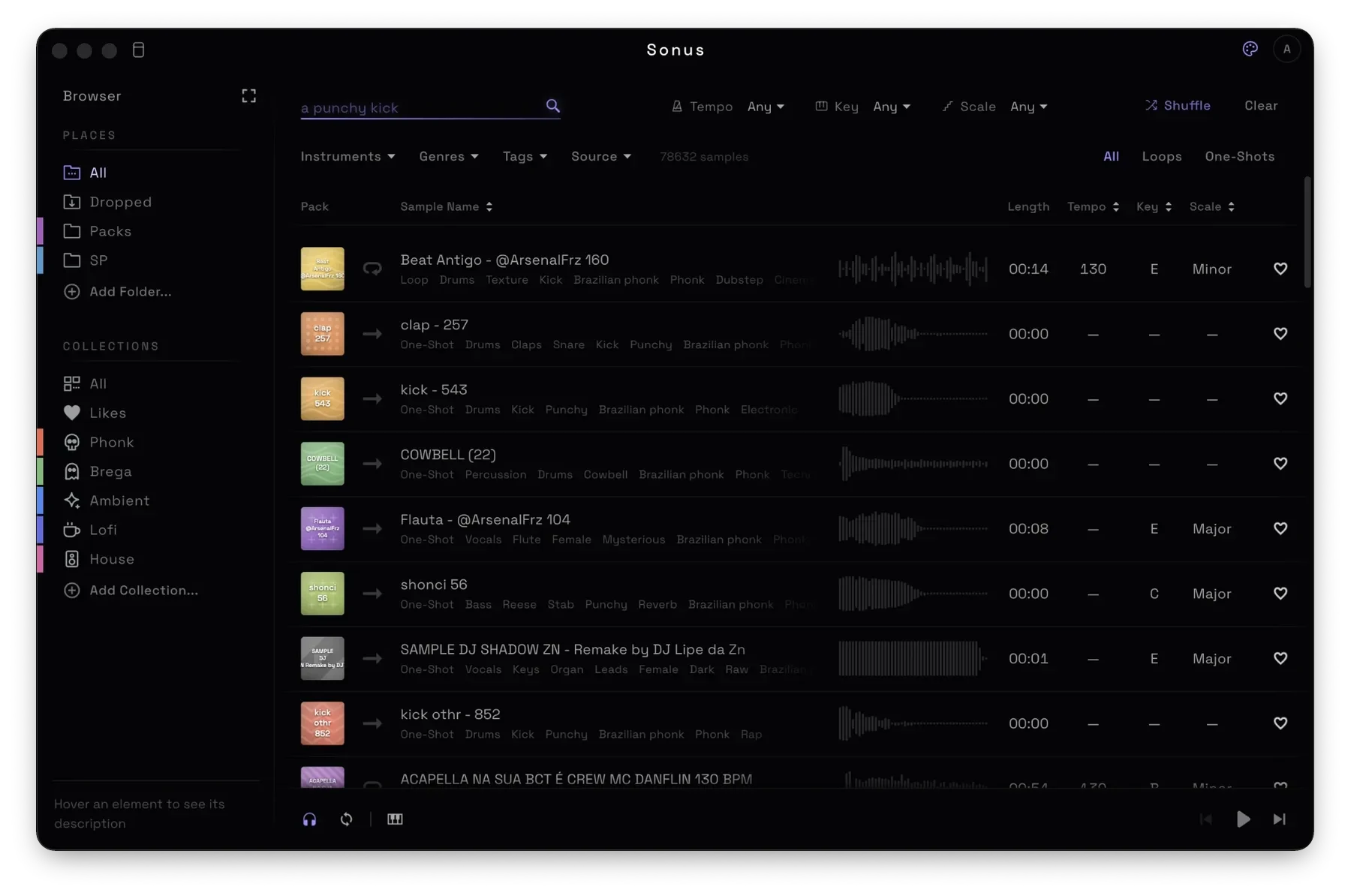Select the kick othr 852 pack thumbnail
Image resolution: width=1351 pixels, height=896 pixels.
(x=322, y=723)
